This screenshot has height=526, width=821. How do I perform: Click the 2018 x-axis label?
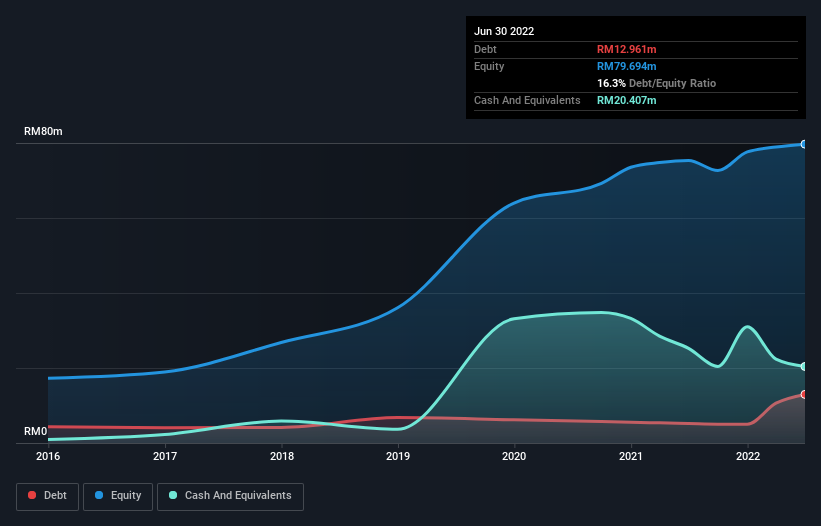[x=282, y=456]
